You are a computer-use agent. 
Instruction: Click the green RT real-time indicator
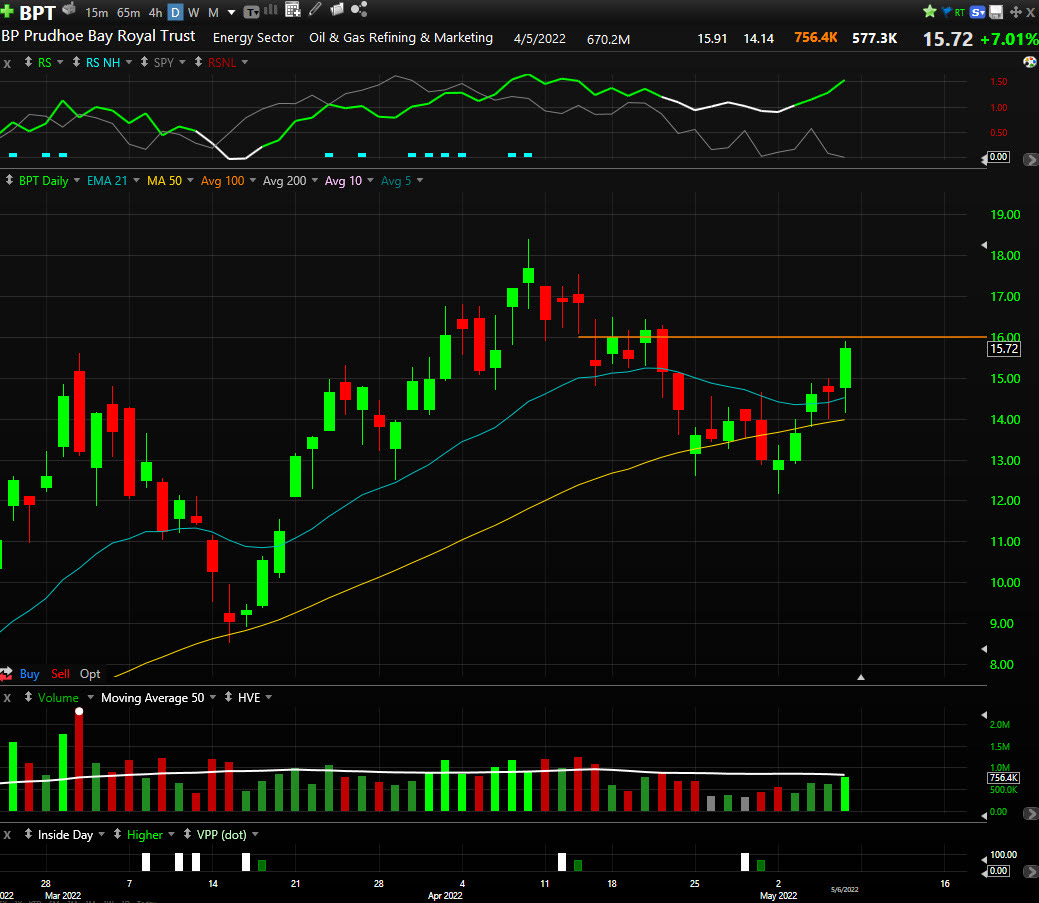tap(959, 12)
